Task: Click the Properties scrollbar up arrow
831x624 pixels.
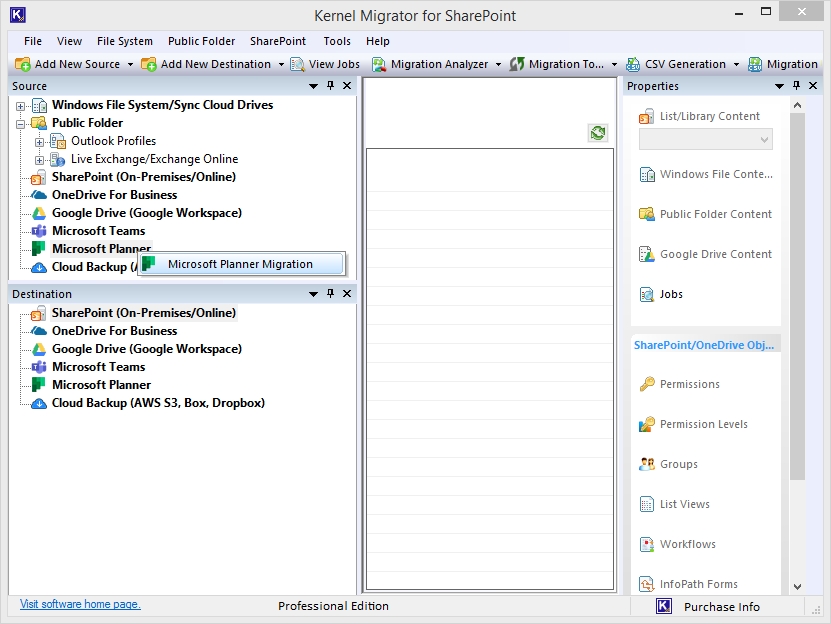Action: [x=797, y=106]
